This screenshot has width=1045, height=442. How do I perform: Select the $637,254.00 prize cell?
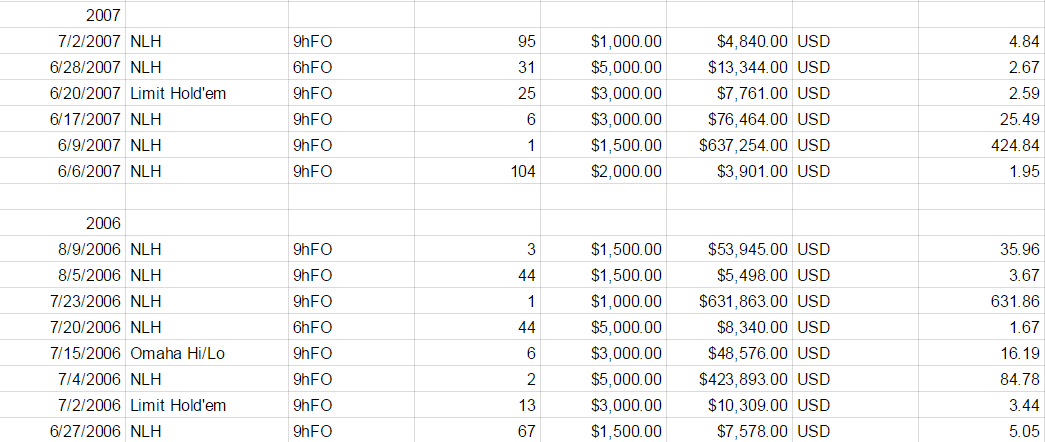pos(729,145)
